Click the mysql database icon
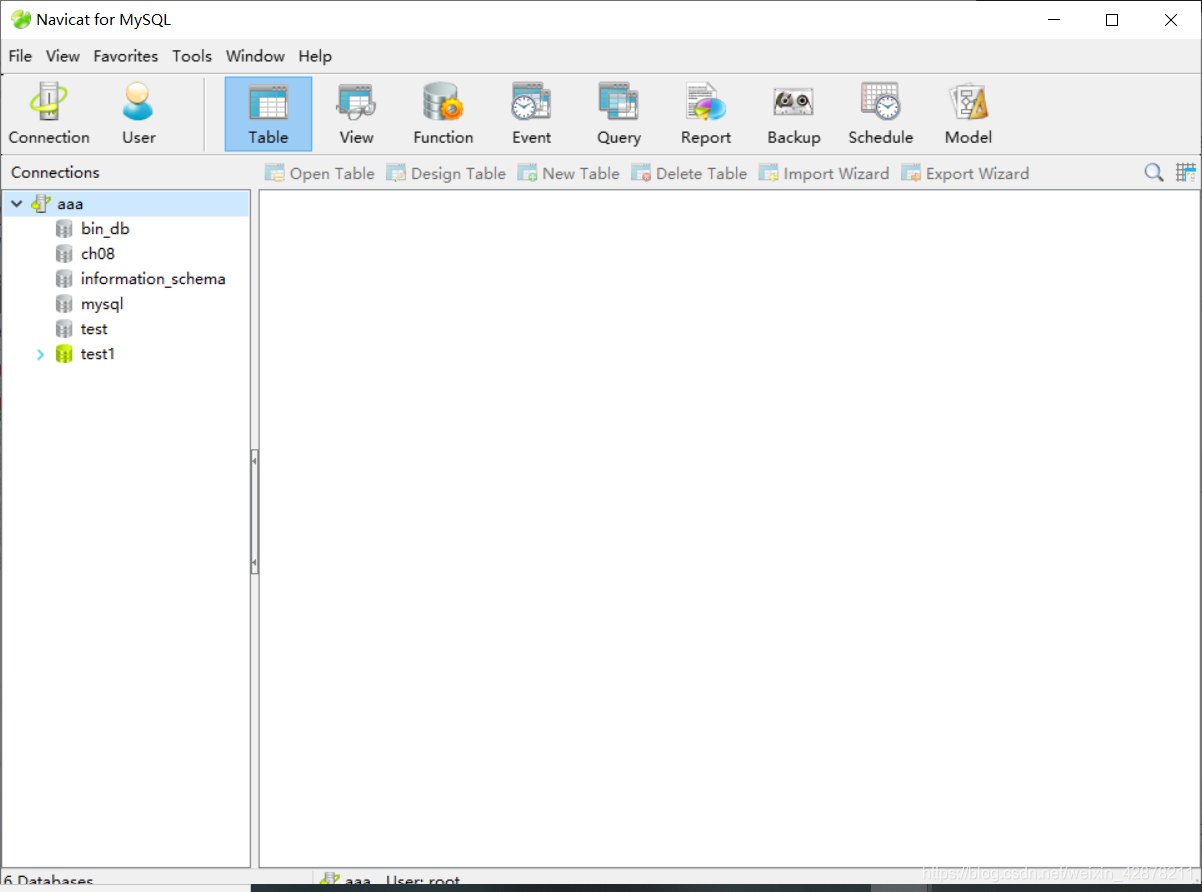Viewport: 1202px width, 892px height. click(x=64, y=304)
